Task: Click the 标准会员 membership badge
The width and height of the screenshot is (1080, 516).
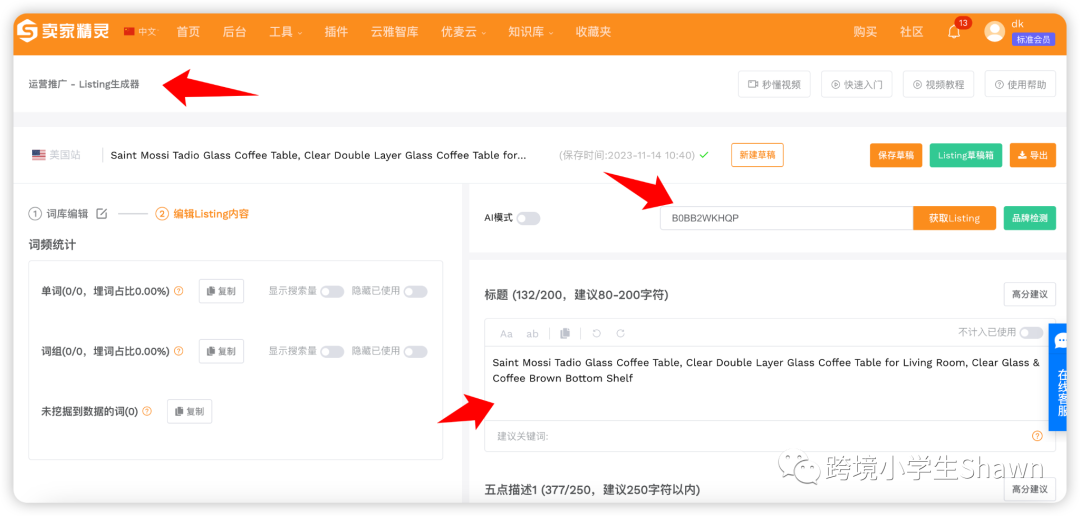Action: pos(1032,40)
